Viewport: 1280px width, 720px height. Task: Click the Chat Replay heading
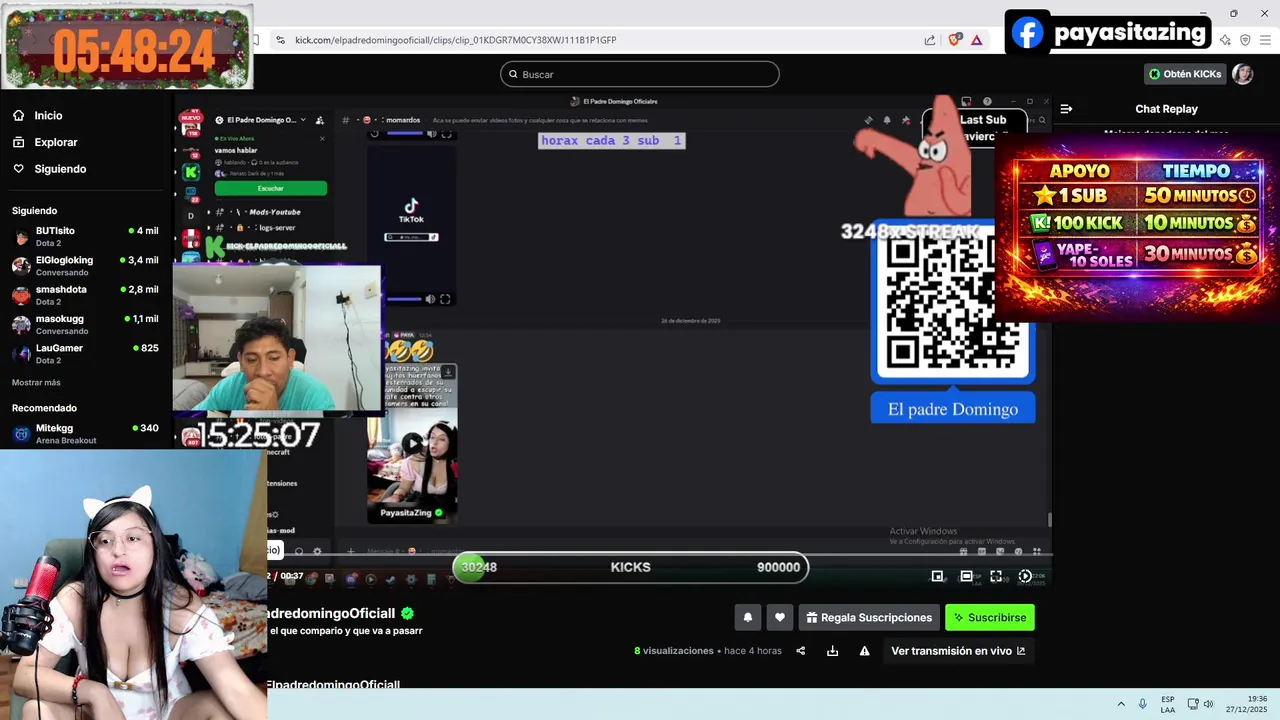[x=1166, y=109]
